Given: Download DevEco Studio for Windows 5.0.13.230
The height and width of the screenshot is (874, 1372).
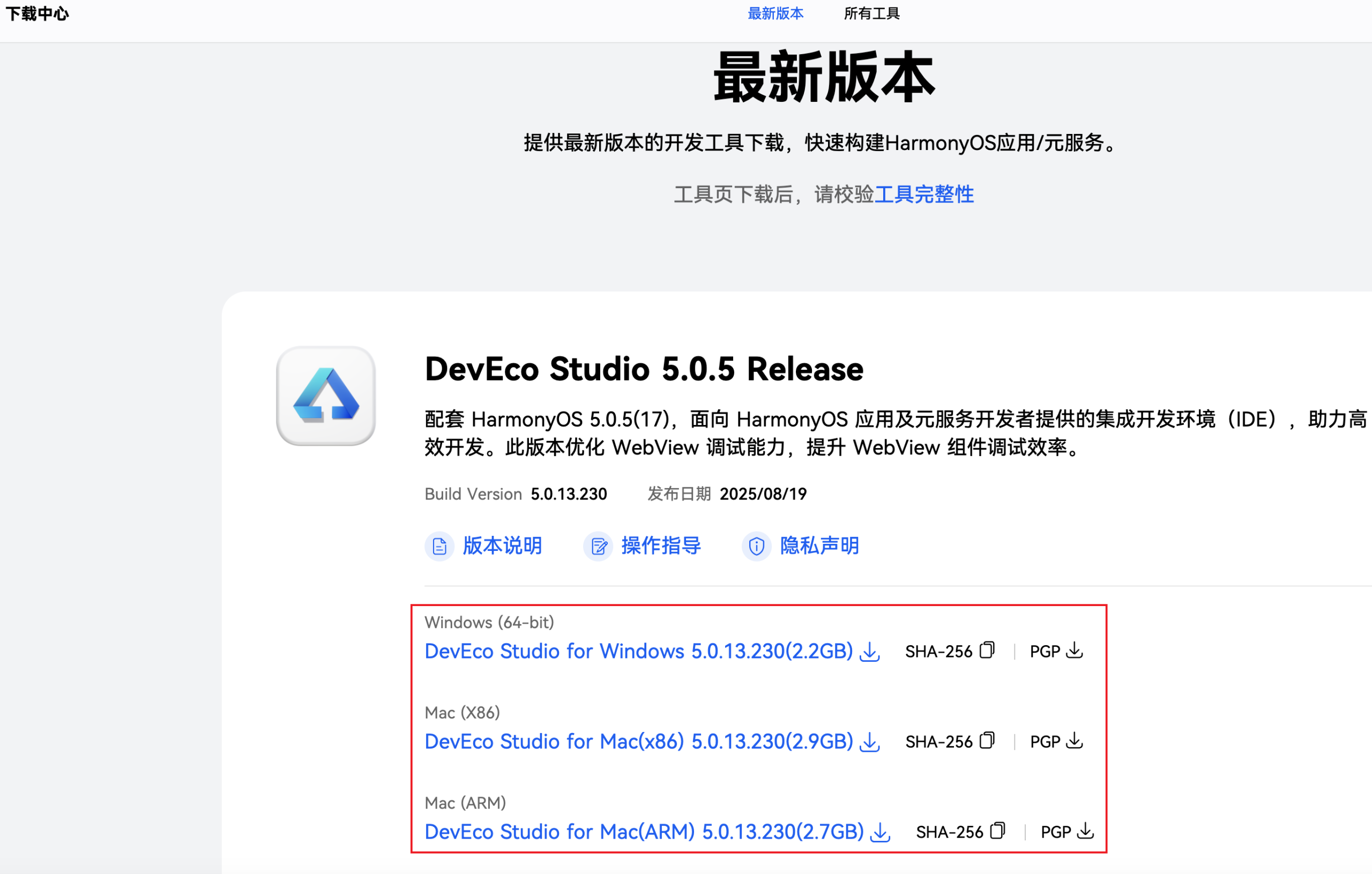Looking at the screenshot, I should coord(638,651).
